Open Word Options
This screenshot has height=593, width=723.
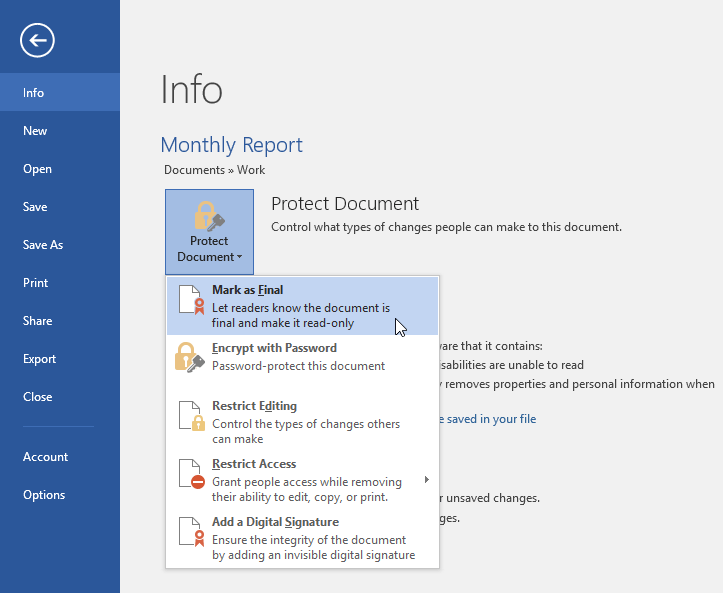[44, 495]
